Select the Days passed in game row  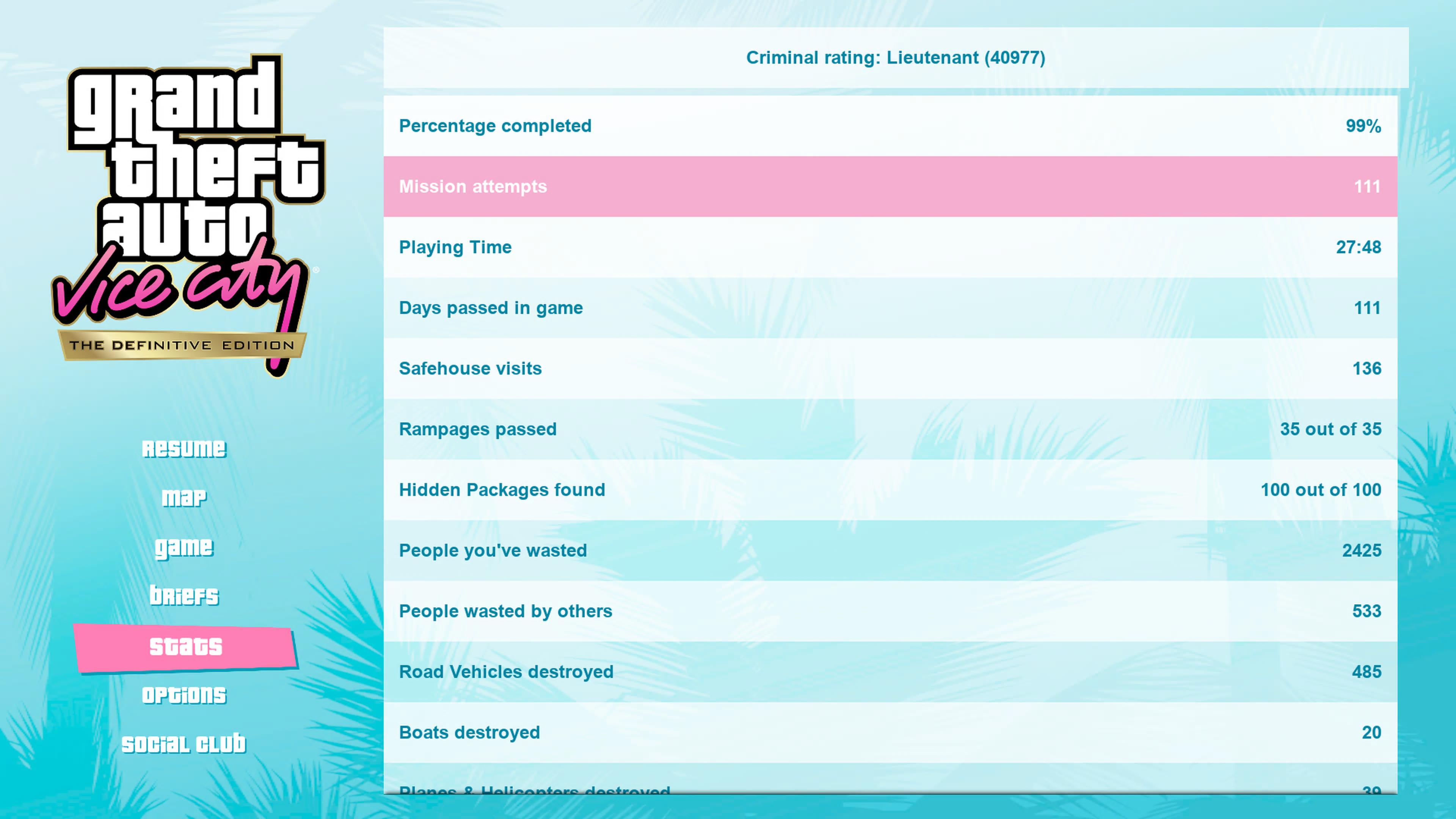pyautogui.click(x=890, y=308)
